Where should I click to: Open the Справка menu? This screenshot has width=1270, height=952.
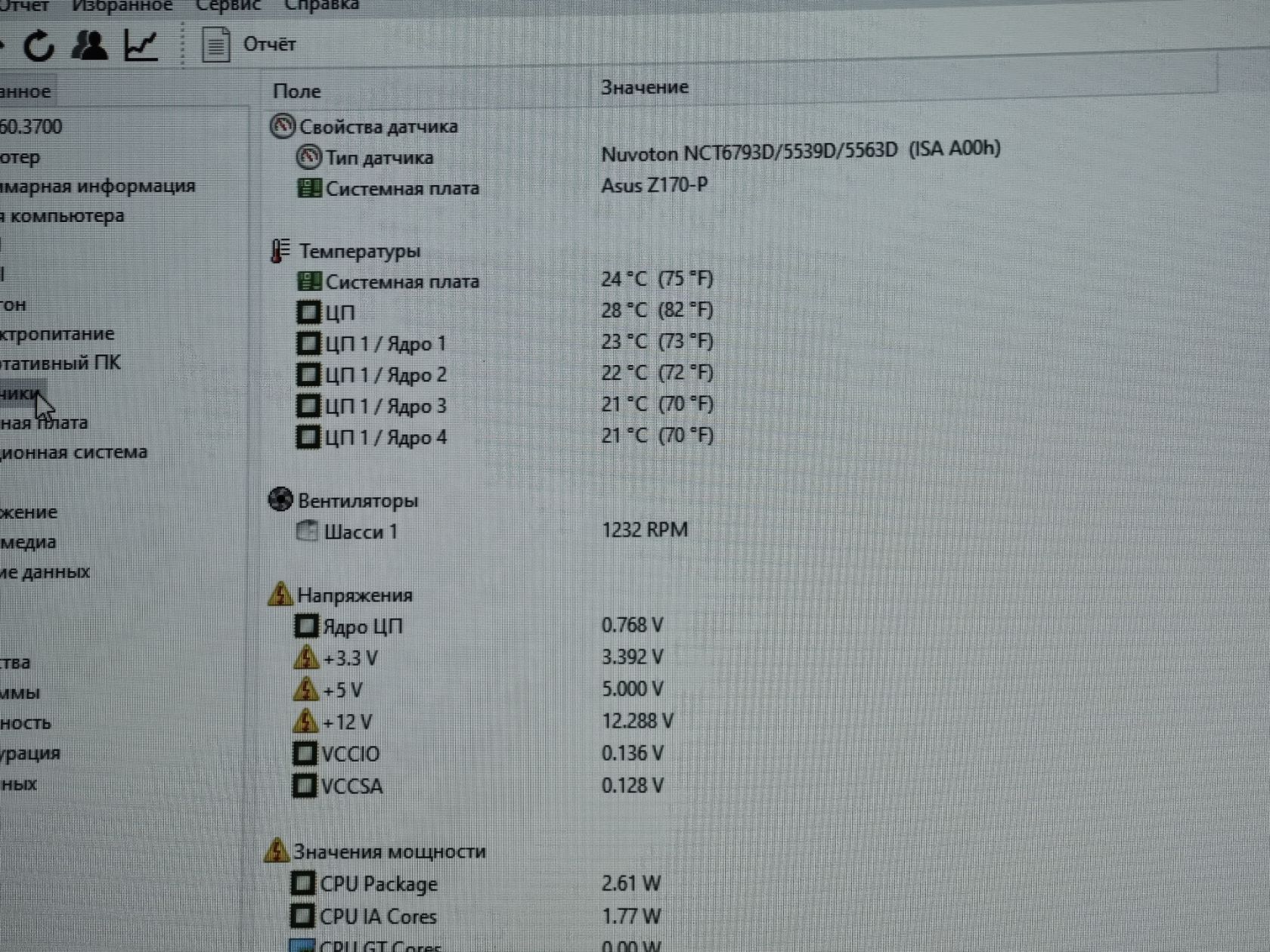tap(322, 5)
